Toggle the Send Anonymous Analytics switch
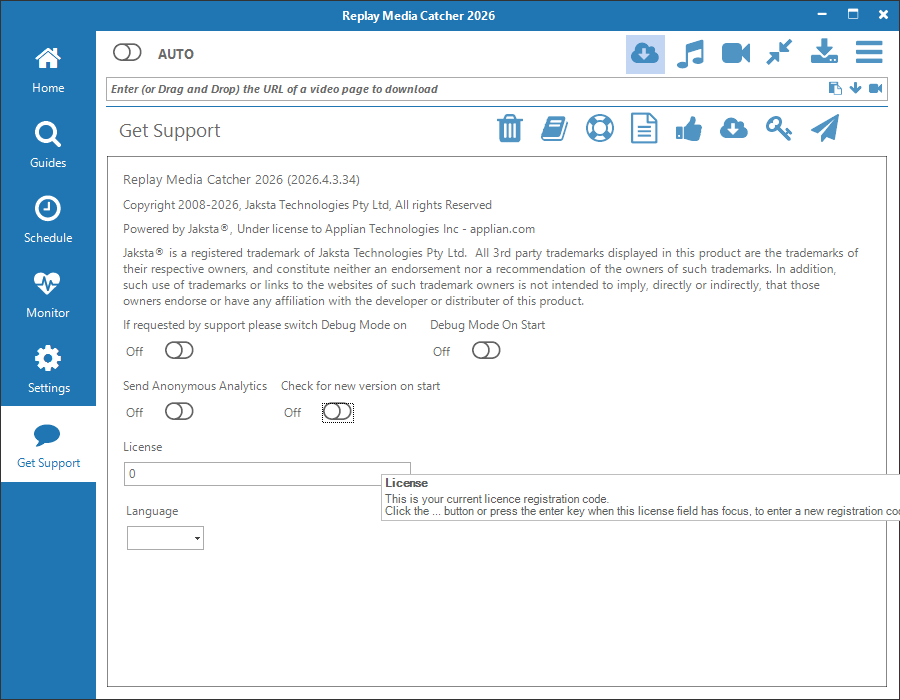The height and width of the screenshot is (700, 900). [x=179, y=411]
